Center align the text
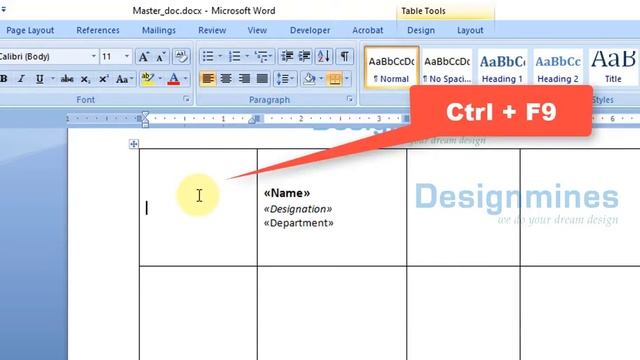This screenshot has height=360, width=640. (226, 78)
